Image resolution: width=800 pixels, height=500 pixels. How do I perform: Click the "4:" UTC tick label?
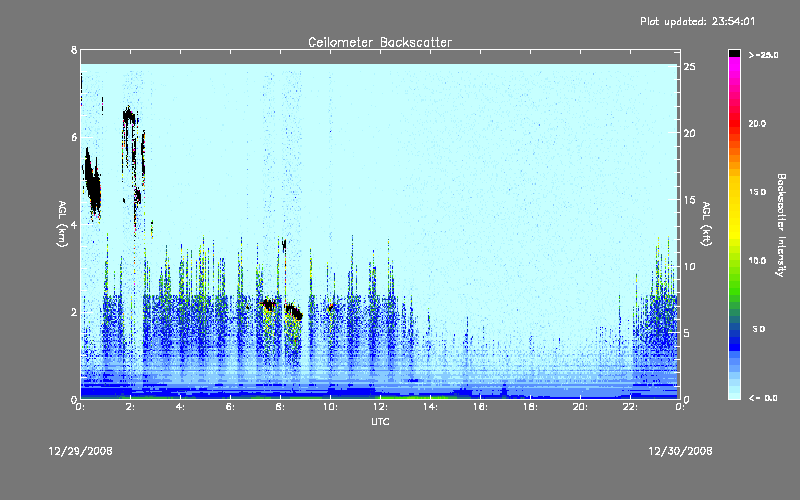click(x=180, y=407)
